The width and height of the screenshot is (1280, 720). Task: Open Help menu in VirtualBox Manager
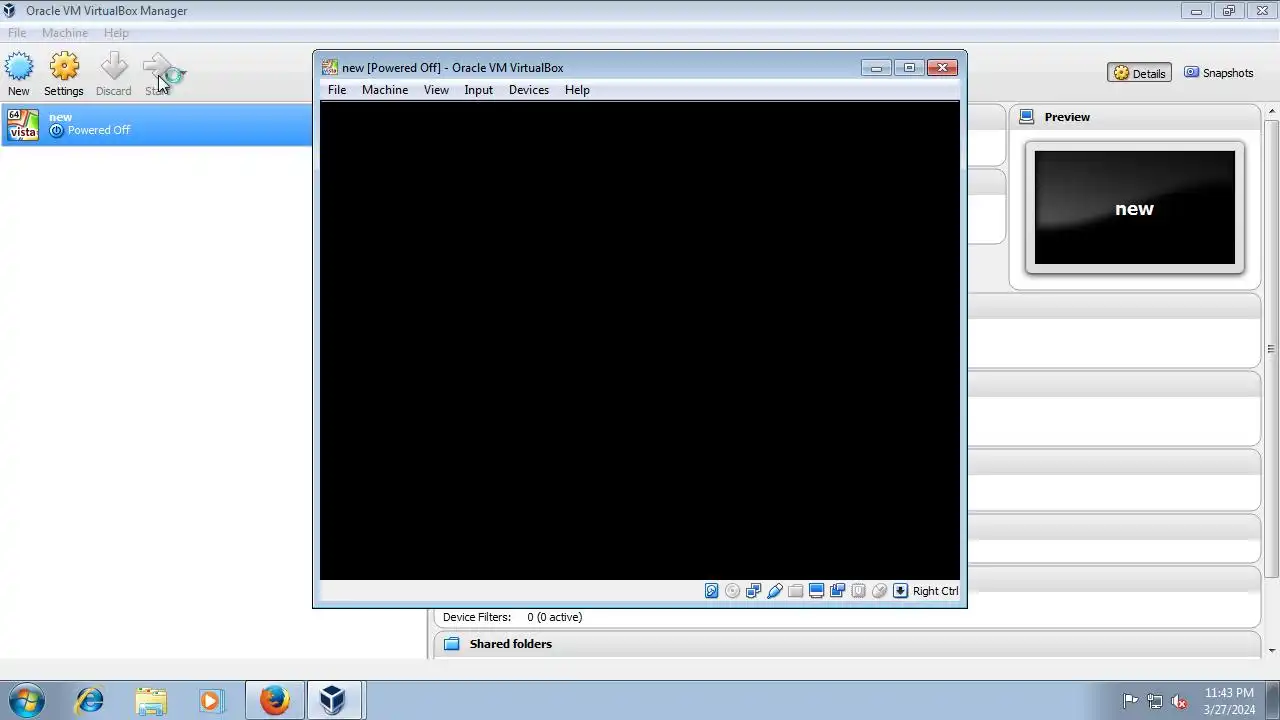(116, 33)
